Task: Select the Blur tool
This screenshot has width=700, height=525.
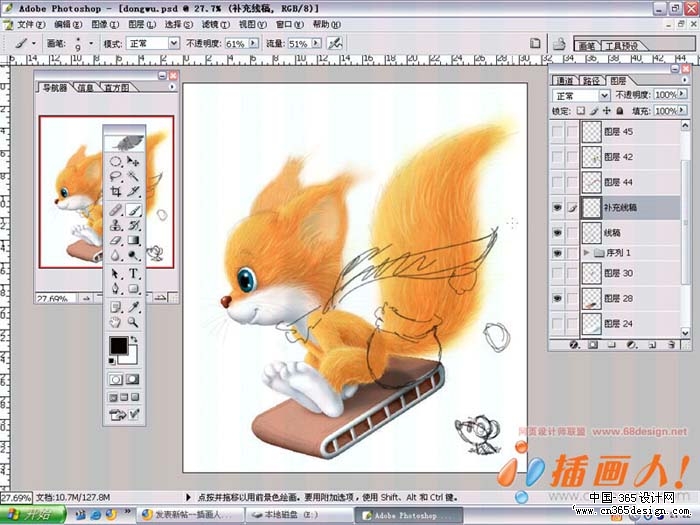Action: coord(116,255)
